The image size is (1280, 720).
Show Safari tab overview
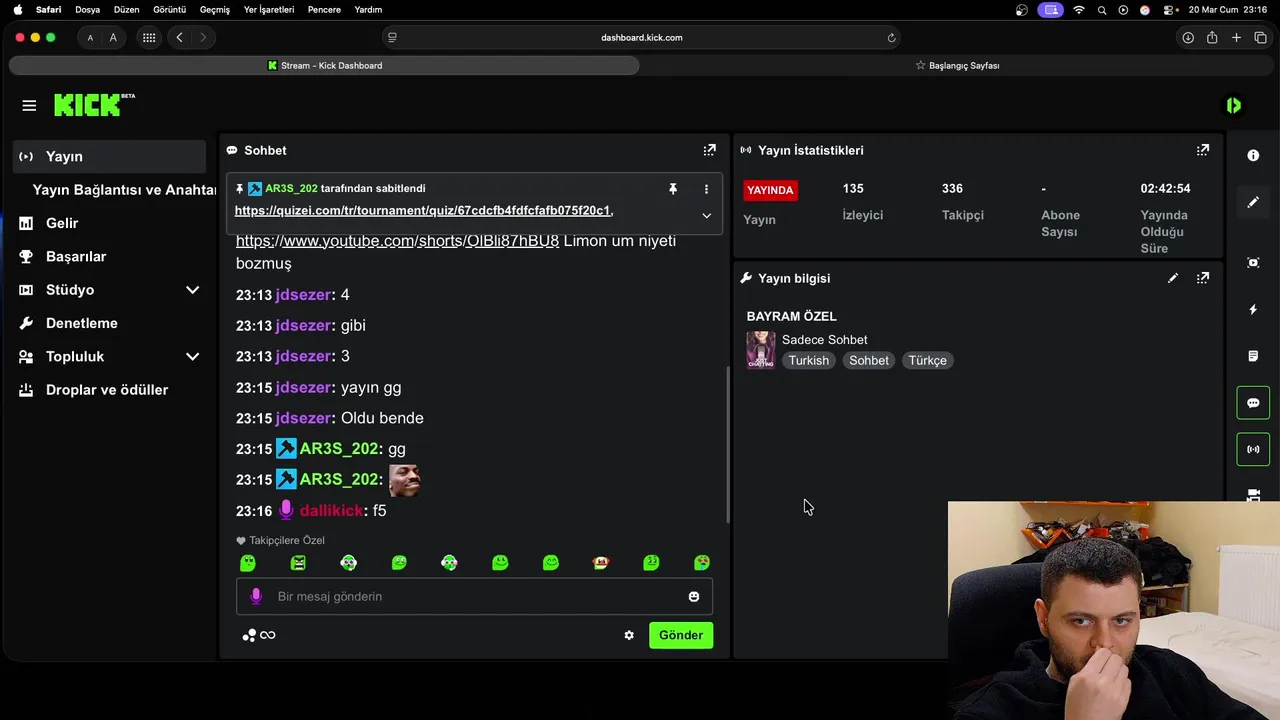point(1260,38)
